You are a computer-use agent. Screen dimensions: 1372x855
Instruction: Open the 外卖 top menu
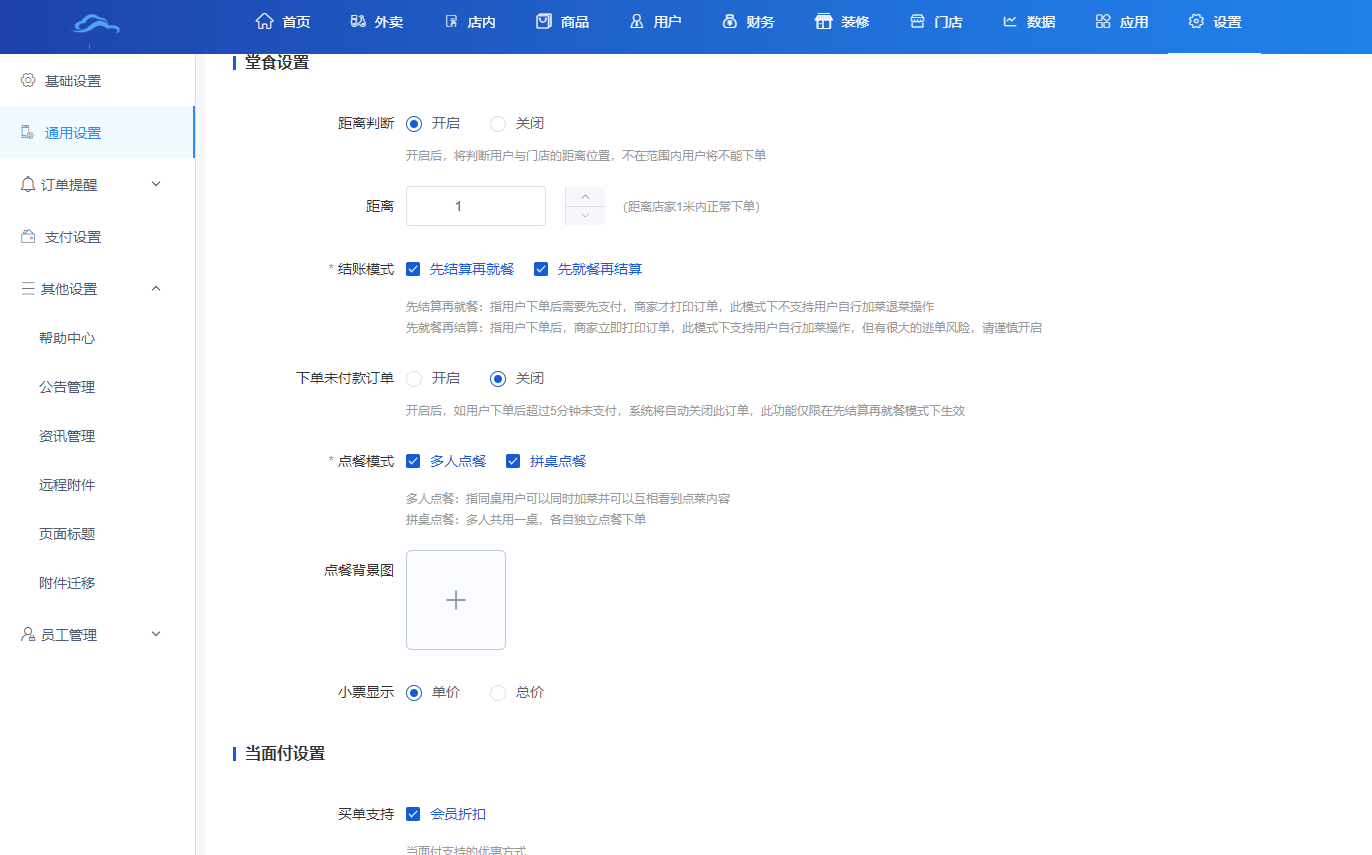click(x=376, y=22)
